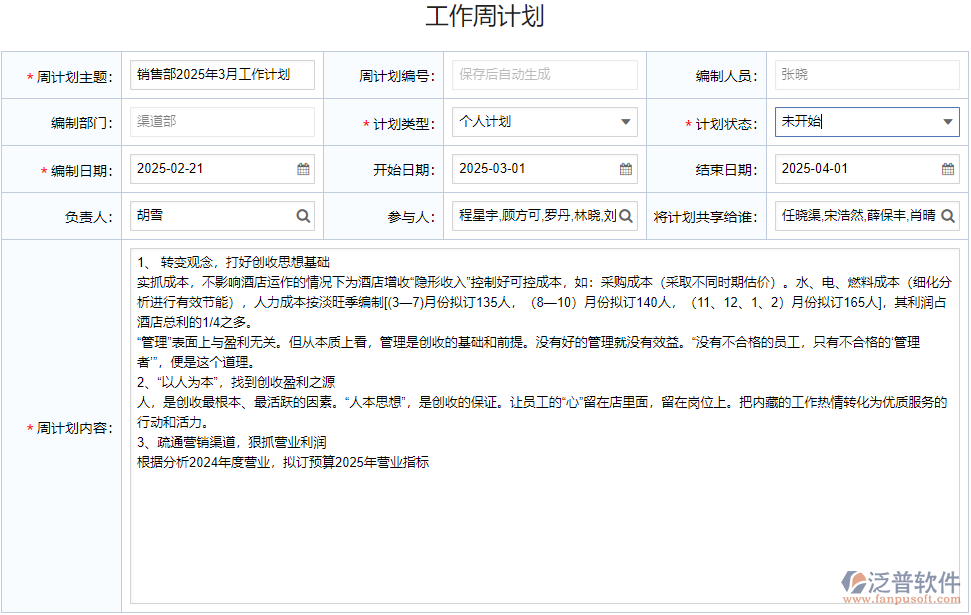Open the 结束日期 calendar icon

pos(948,169)
